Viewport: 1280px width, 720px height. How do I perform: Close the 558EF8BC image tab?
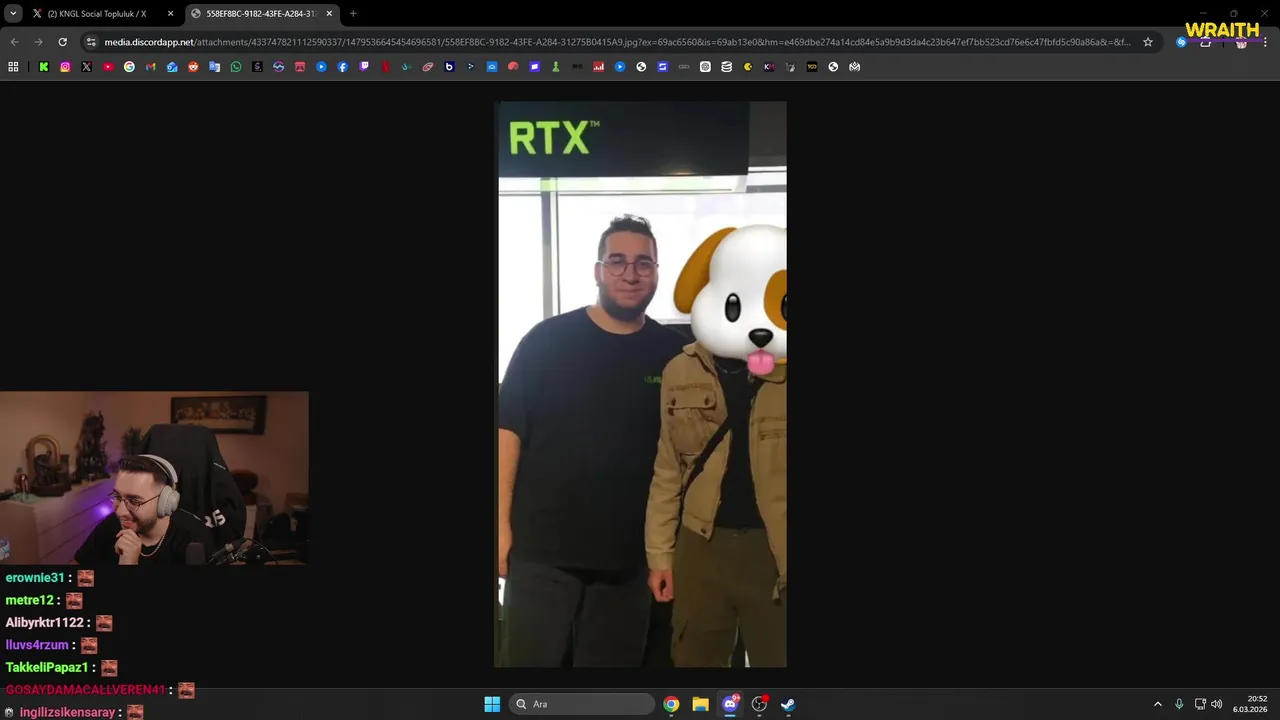pyautogui.click(x=329, y=14)
